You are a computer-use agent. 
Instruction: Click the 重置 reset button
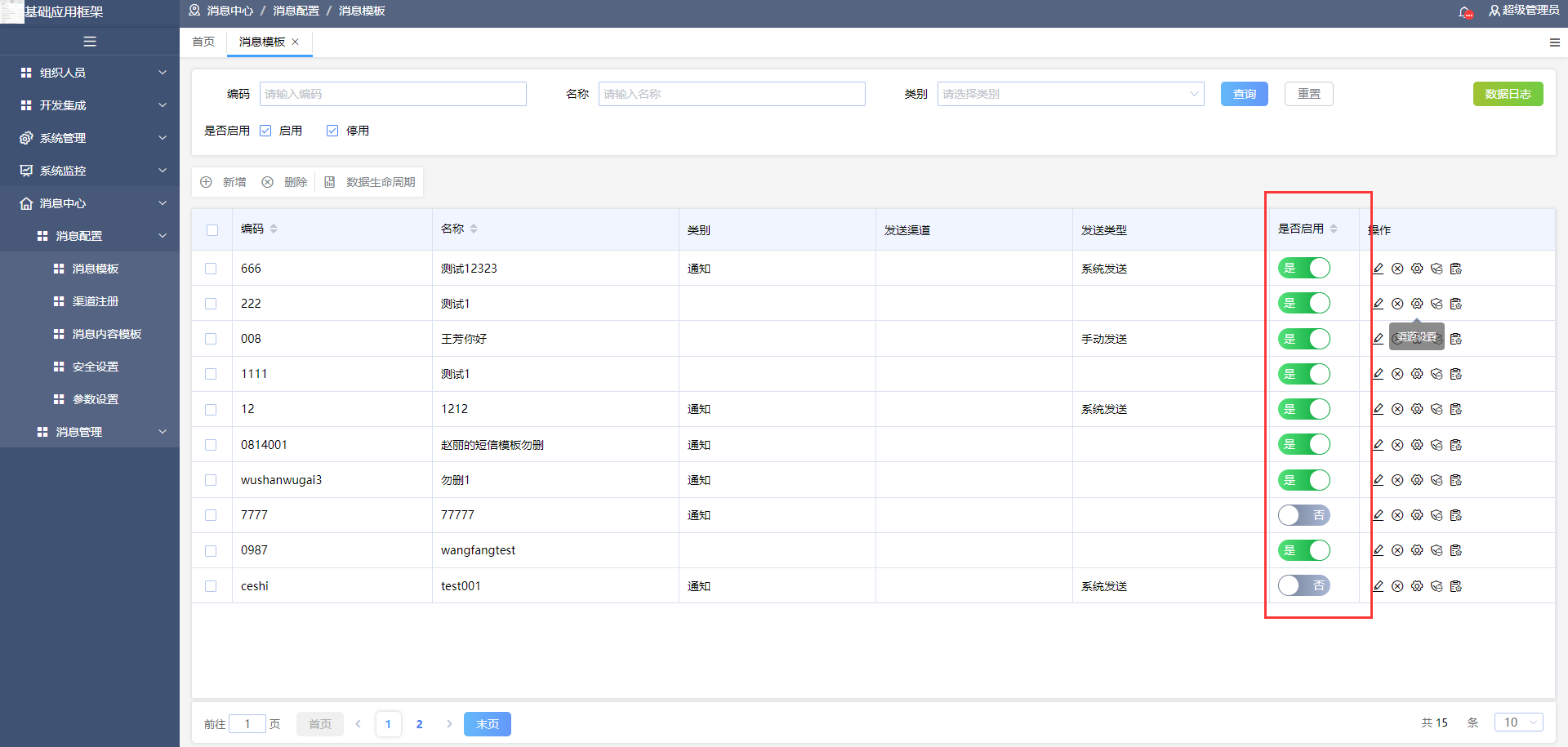[x=1309, y=94]
